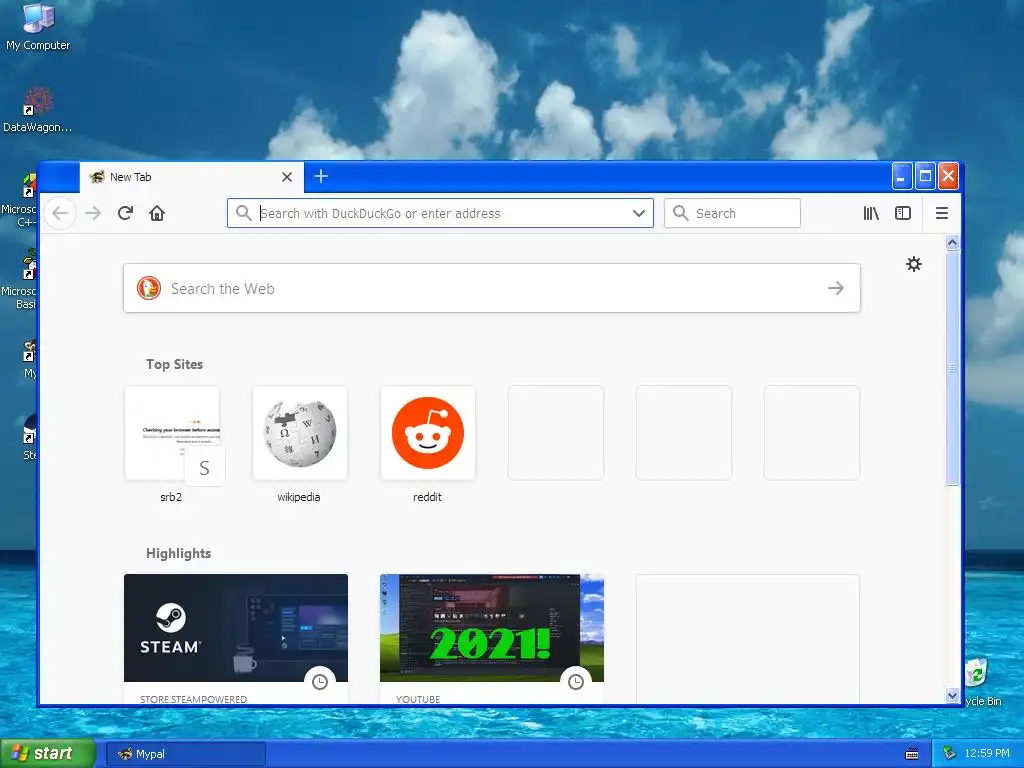This screenshot has height=768, width=1024.
Task: Open the wikipedia top site tile
Action: click(300, 433)
